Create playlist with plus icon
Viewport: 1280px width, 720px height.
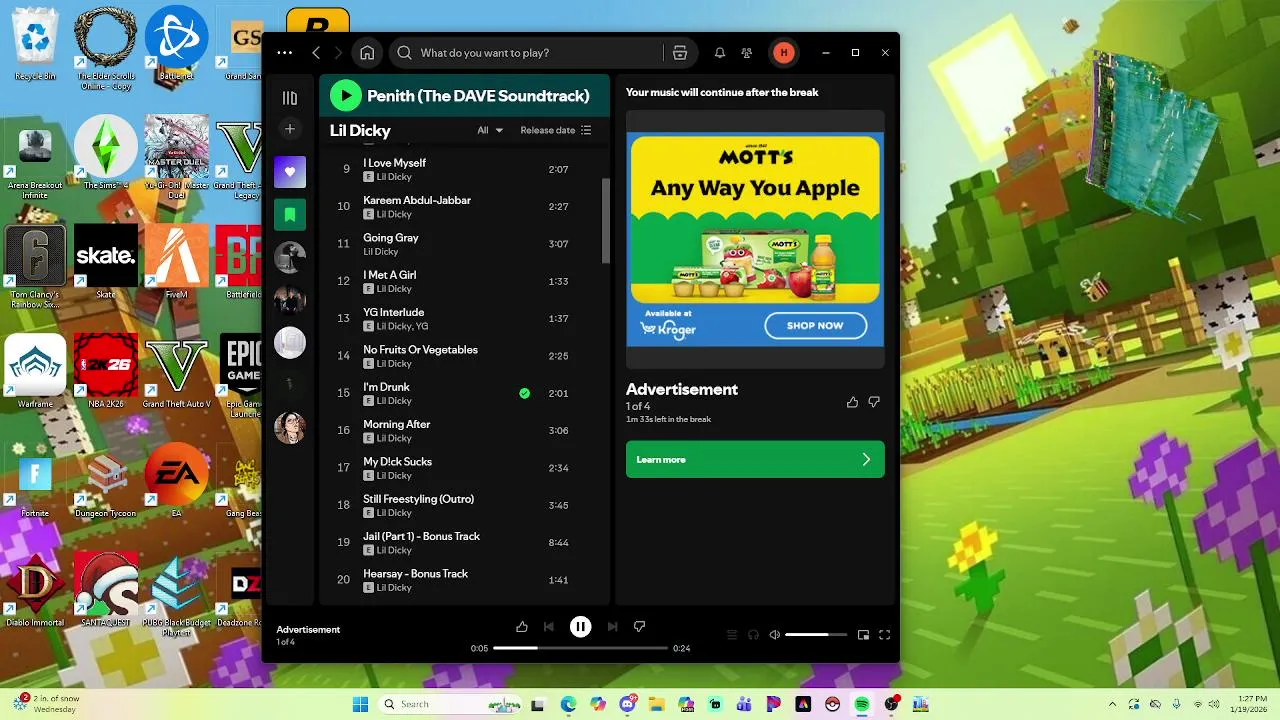(290, 129)
